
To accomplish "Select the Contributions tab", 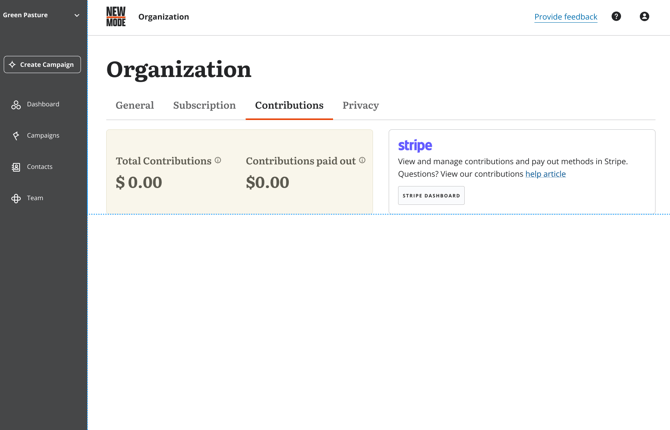I will point(289,105).
